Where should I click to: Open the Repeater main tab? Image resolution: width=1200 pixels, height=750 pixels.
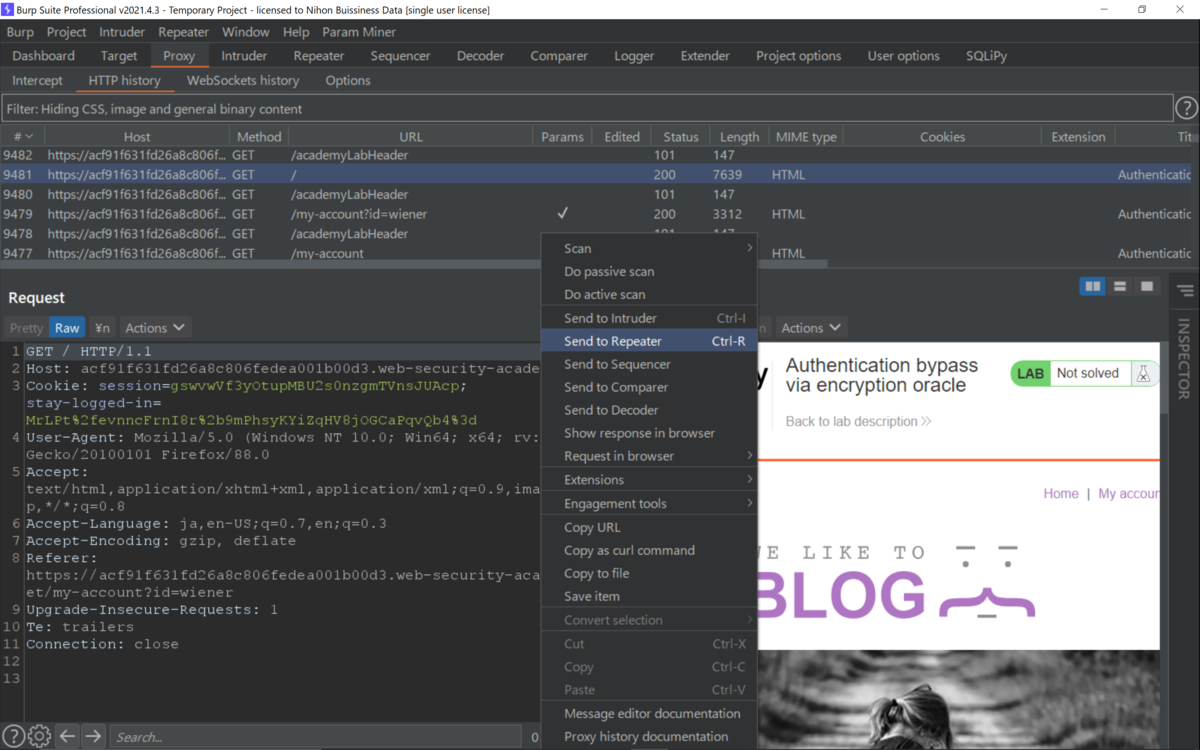coord(319,56)
